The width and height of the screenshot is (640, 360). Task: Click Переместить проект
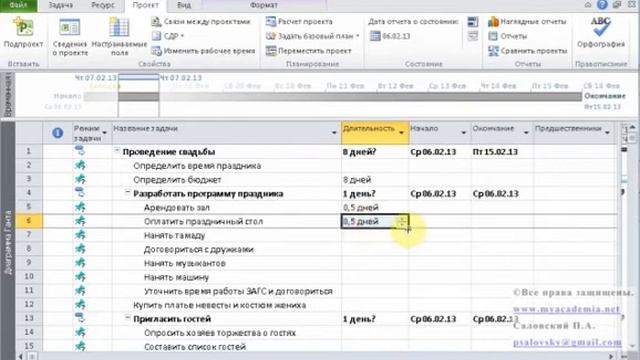click(309, 51)
